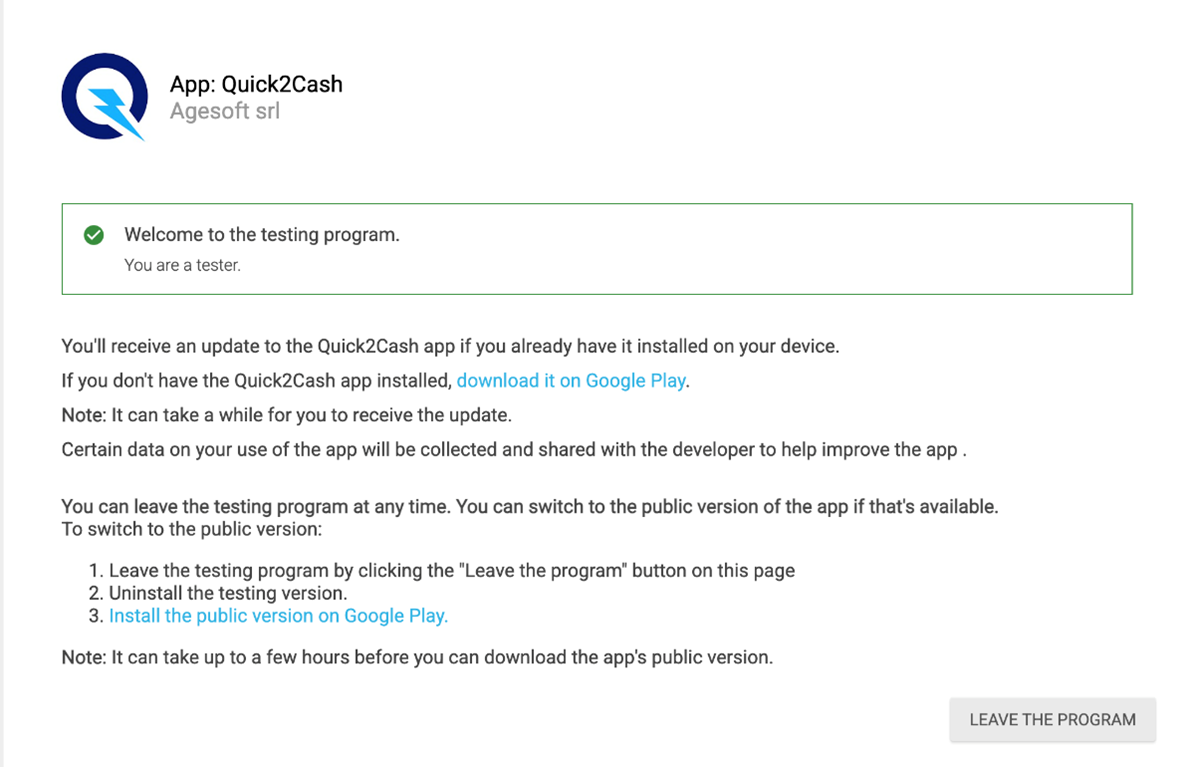The width and height of the screenshot is (1191, 767).
Task: Click the note about receiving the update taking a while
Action: pos(286,415)
